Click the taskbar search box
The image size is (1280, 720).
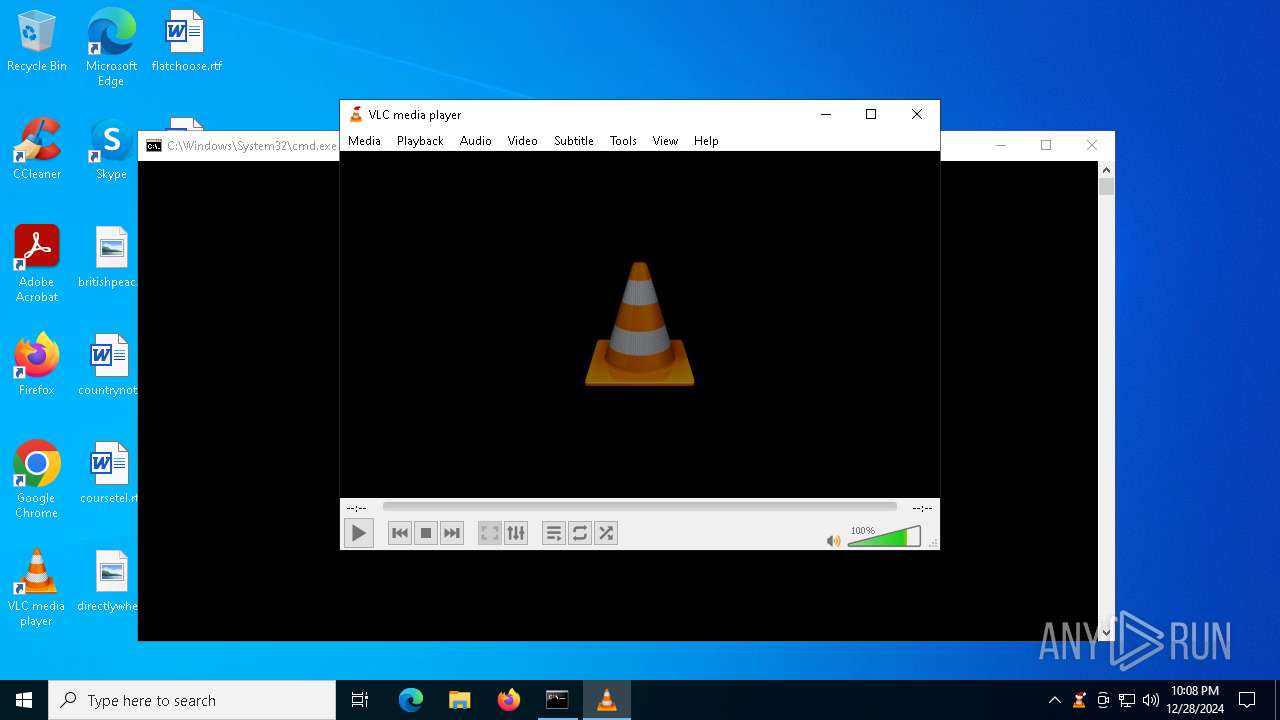coord(192,700)
